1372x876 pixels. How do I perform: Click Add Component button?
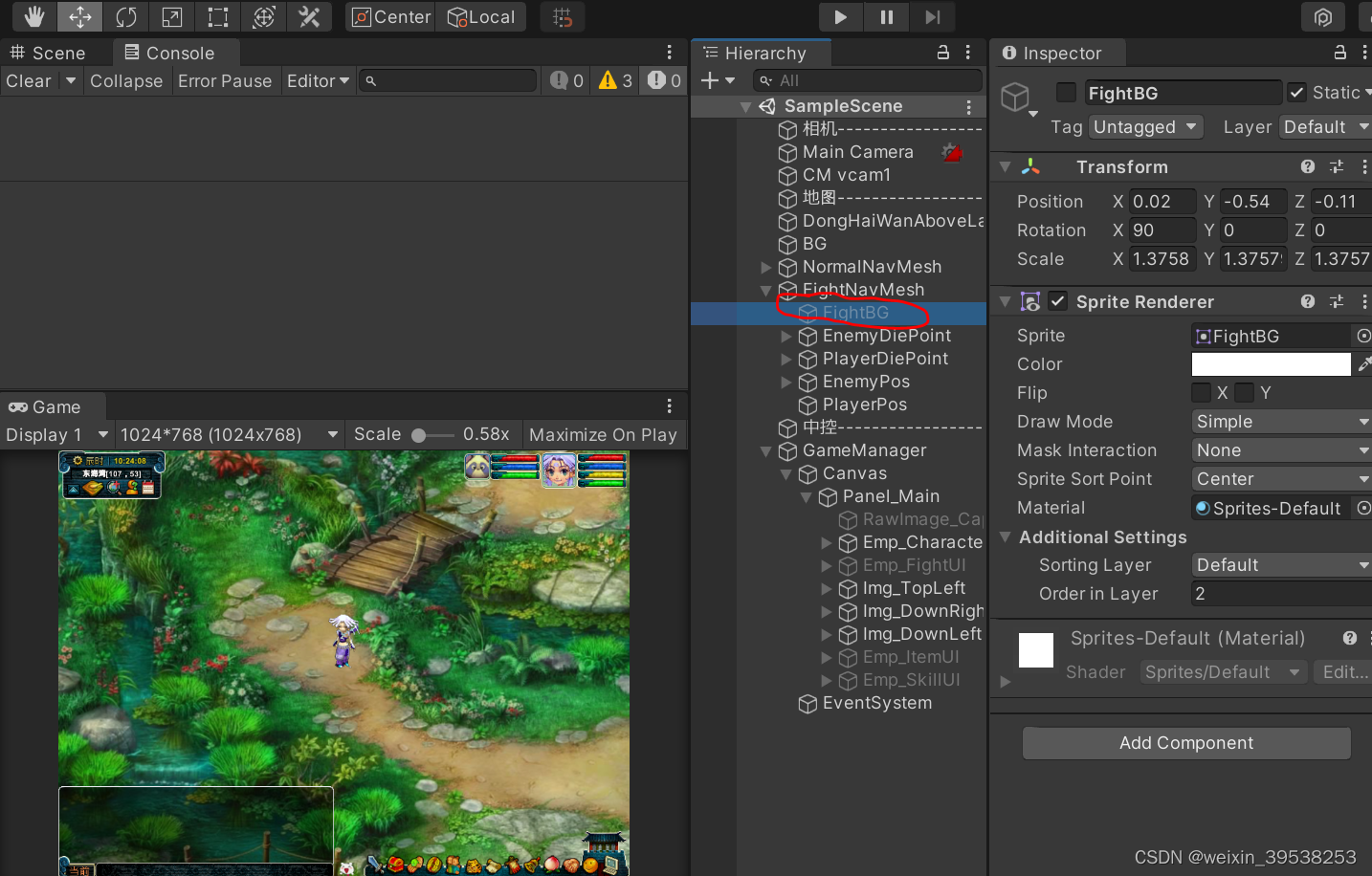(1186, 743)
